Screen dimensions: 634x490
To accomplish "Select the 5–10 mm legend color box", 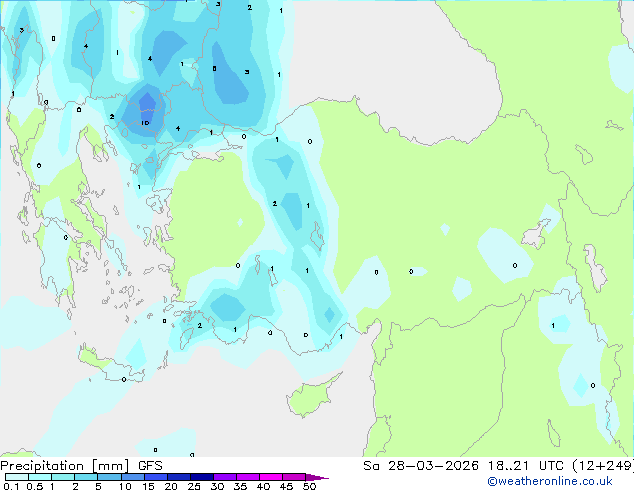I will [109, 477].
